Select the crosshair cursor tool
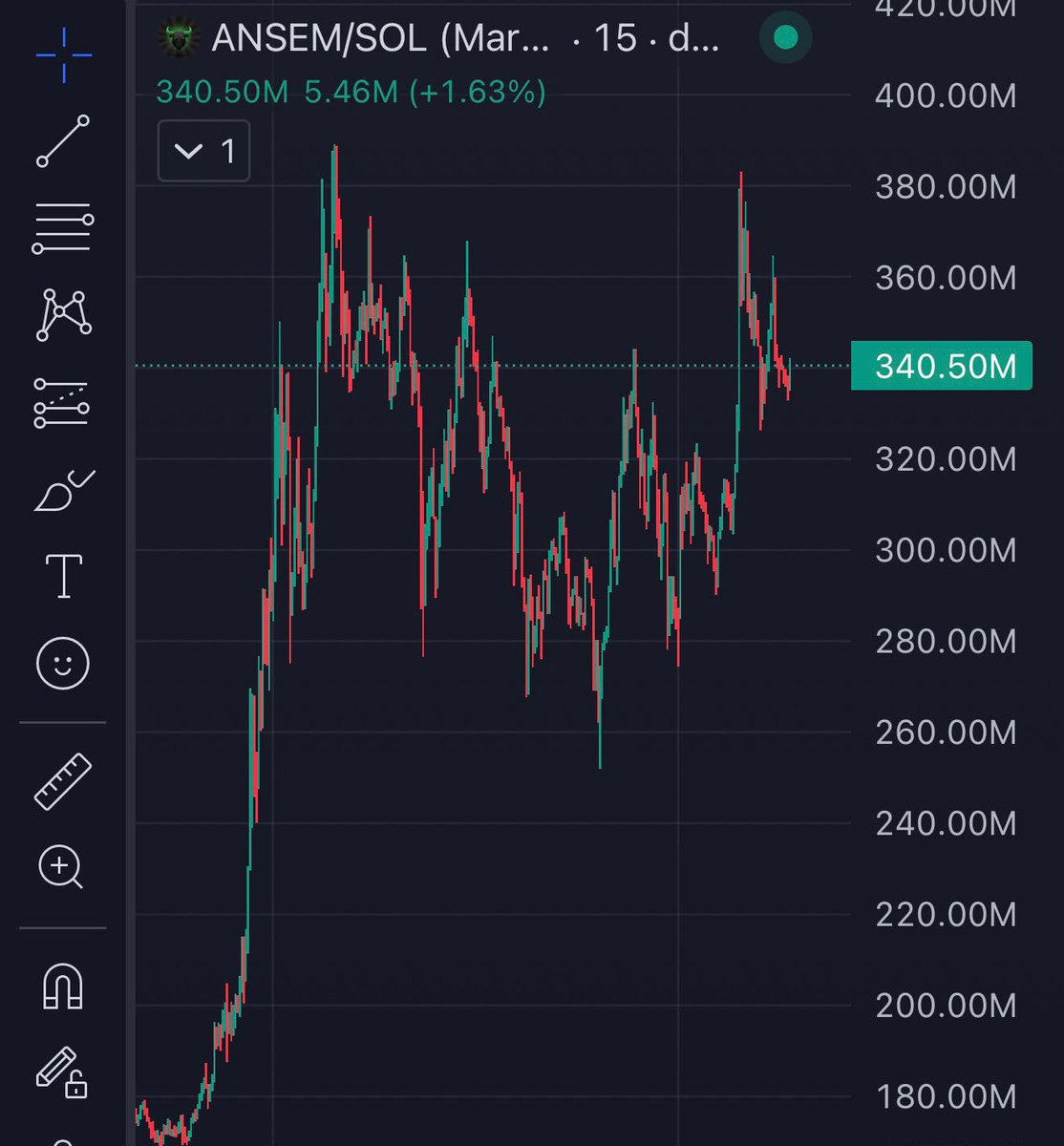This screenshot has height=1146, width=1064. coord(64,54)
